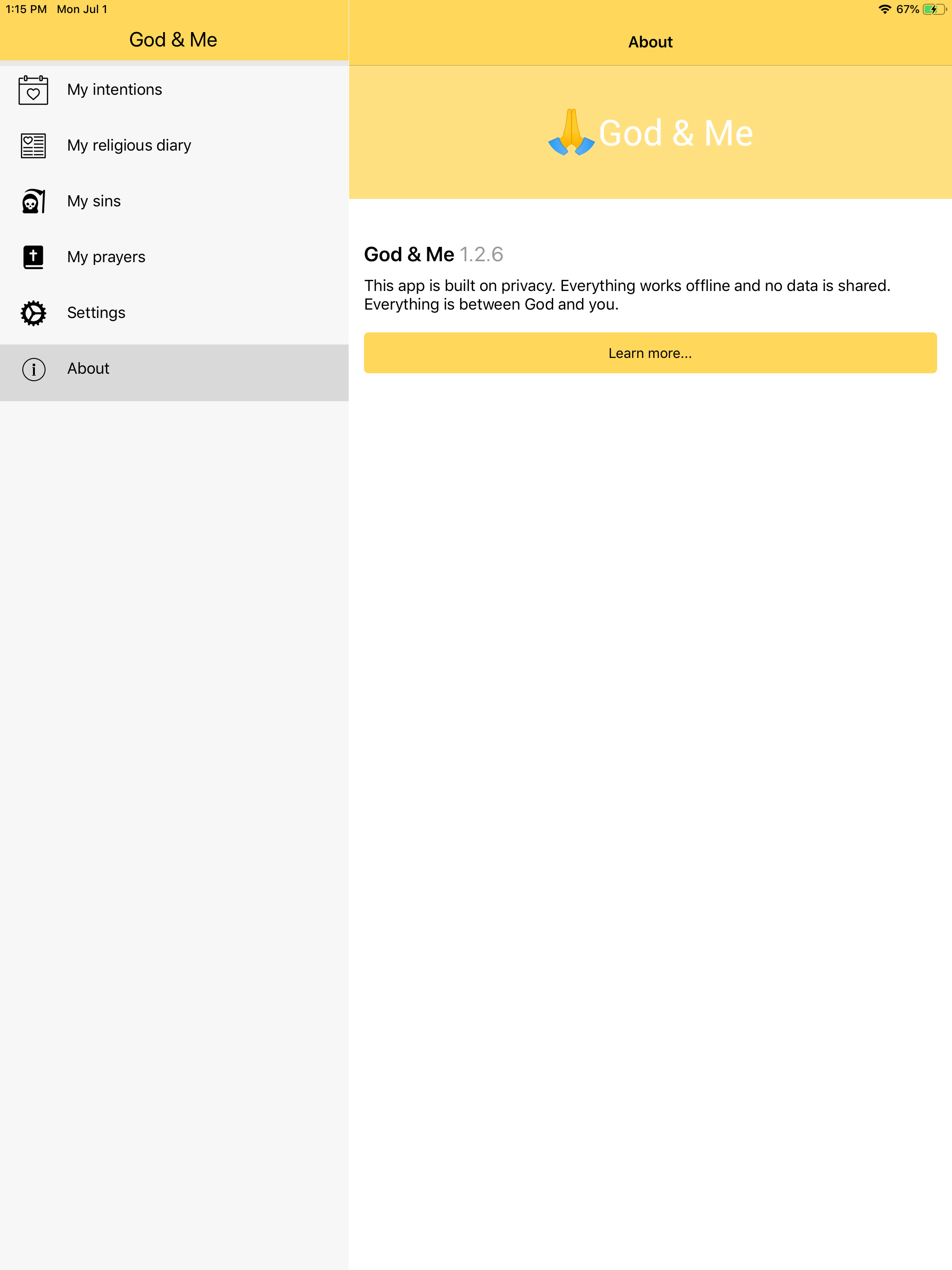Click the version number 1.2.6
Viewport: 952px width, 1270px height.
click(x=481, y=254)
